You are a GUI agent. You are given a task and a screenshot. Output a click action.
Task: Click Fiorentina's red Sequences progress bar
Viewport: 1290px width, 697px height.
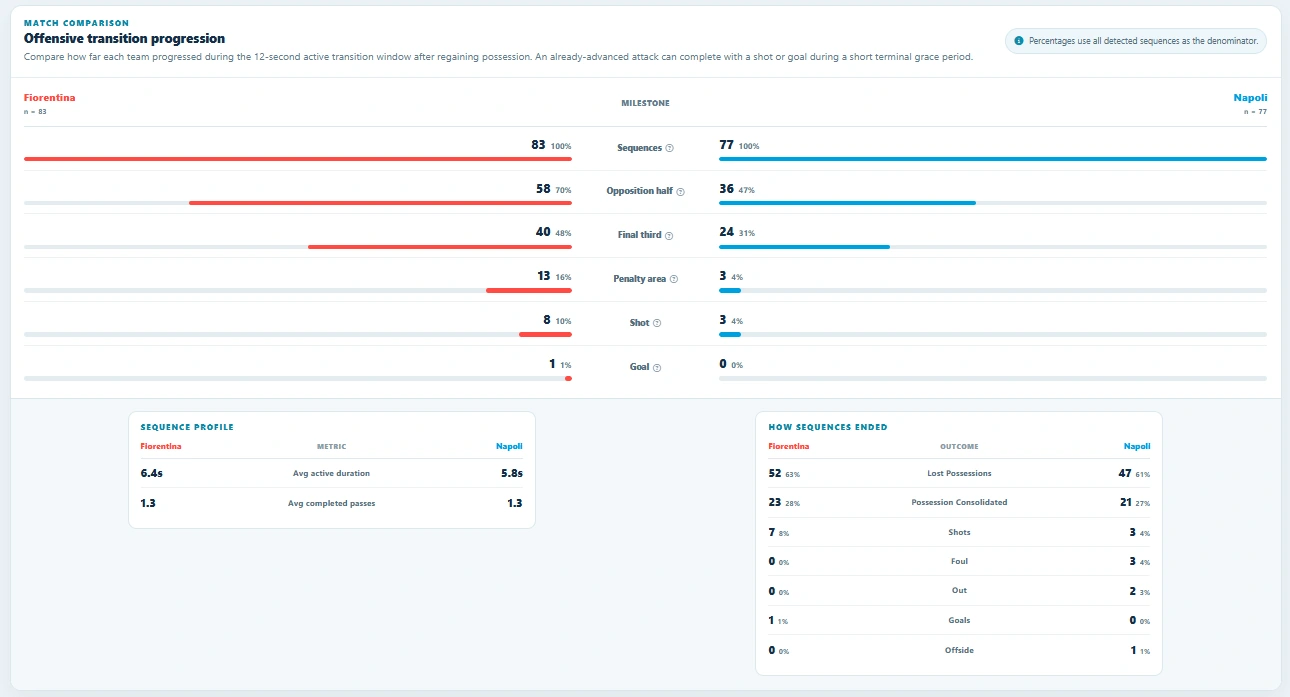(298, 159)
